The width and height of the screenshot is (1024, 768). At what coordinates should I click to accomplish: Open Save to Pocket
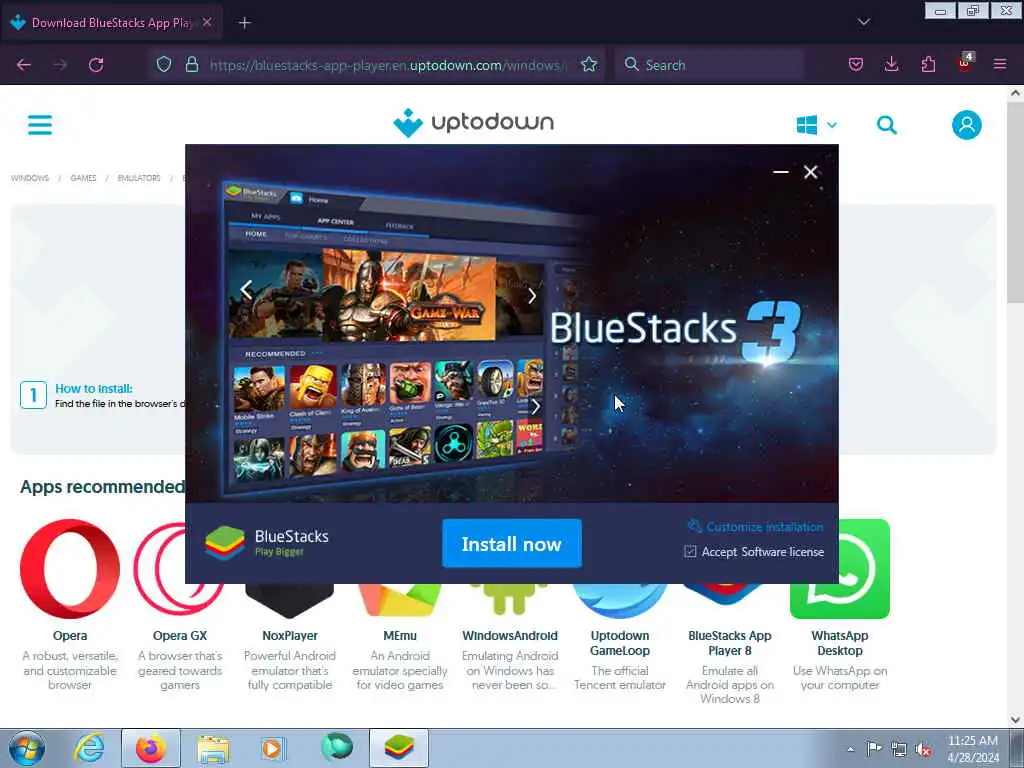[856, 65]
